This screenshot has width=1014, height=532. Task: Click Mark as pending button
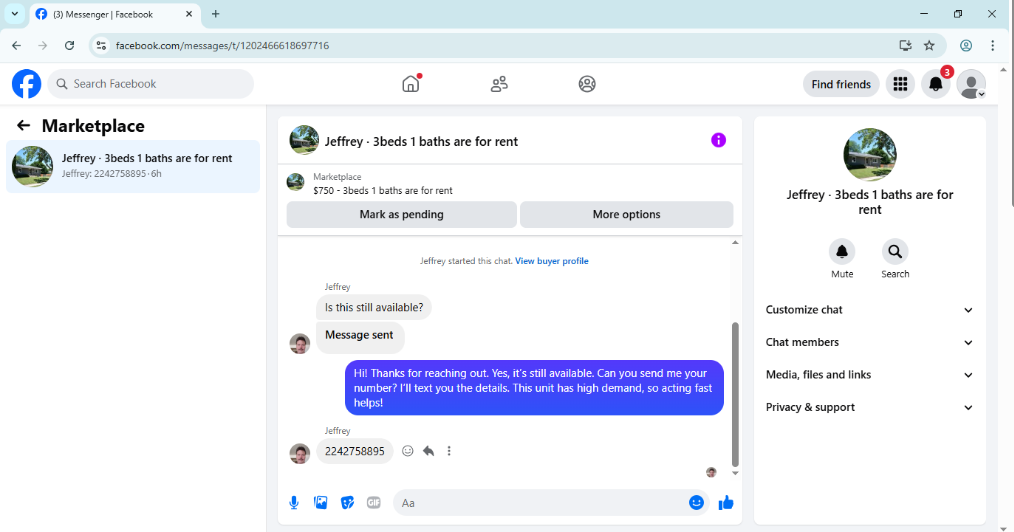click(402, 215)
